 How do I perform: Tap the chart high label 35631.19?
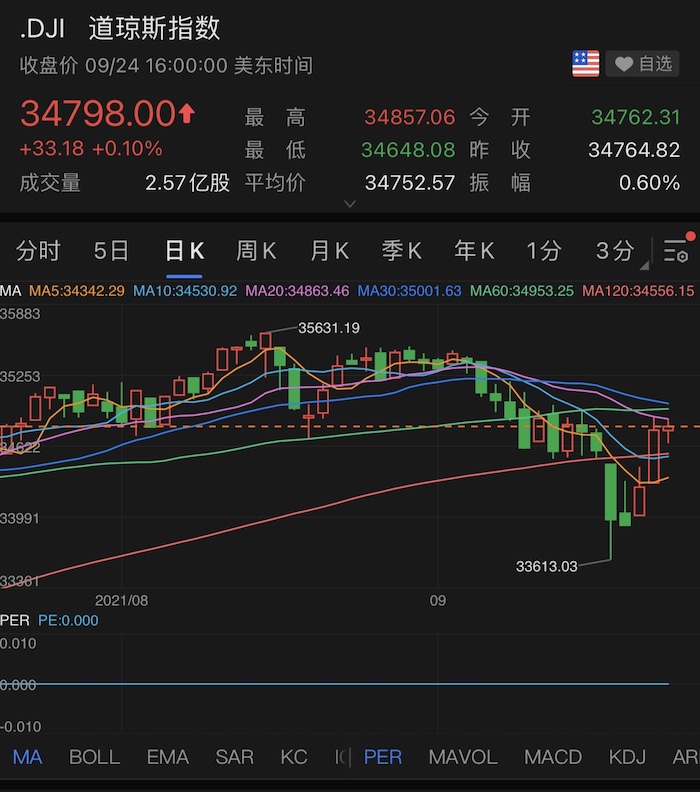[329, 328]
